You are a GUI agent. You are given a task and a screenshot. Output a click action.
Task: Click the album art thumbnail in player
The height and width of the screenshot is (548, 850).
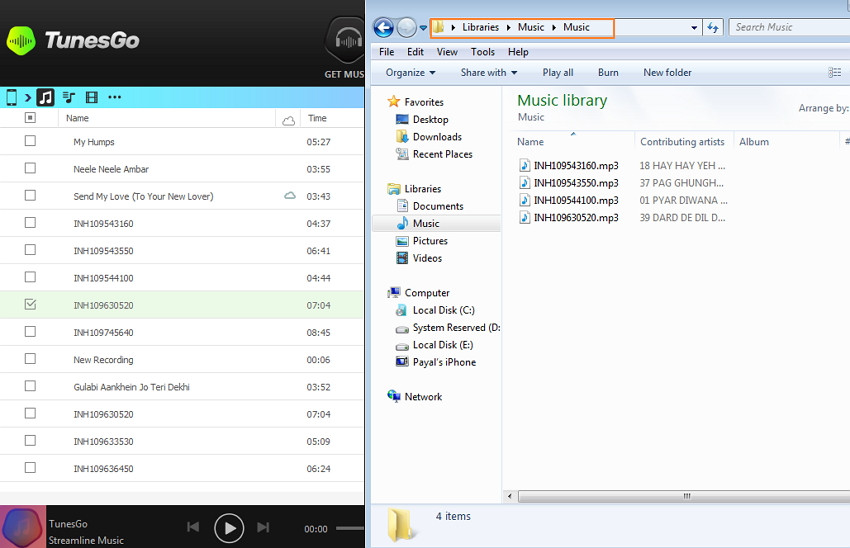pyautogui.click(x=23, y=527)
